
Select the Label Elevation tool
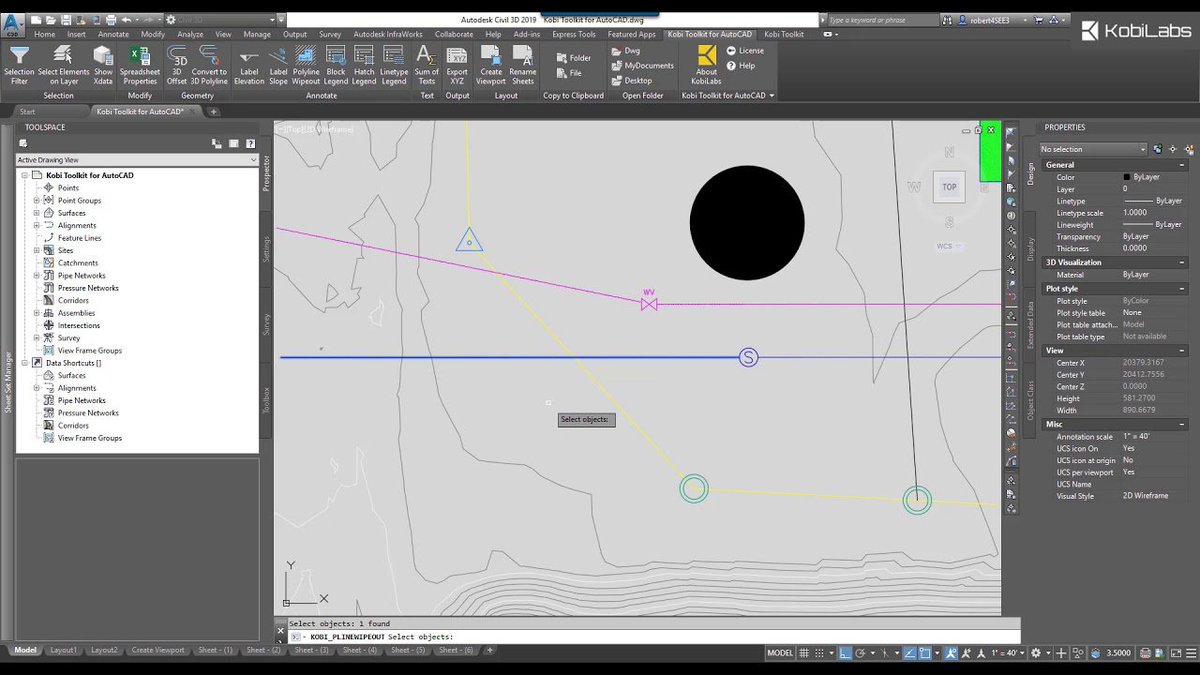249,65
